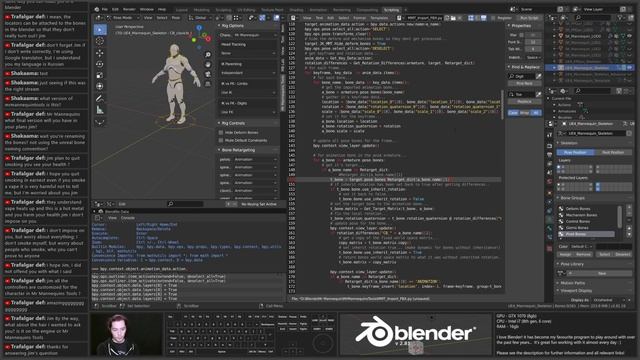Toggle visibility eye of SK_Mannequin_LOD0
This screenshot has width=640, height=360.
[629, 36]
